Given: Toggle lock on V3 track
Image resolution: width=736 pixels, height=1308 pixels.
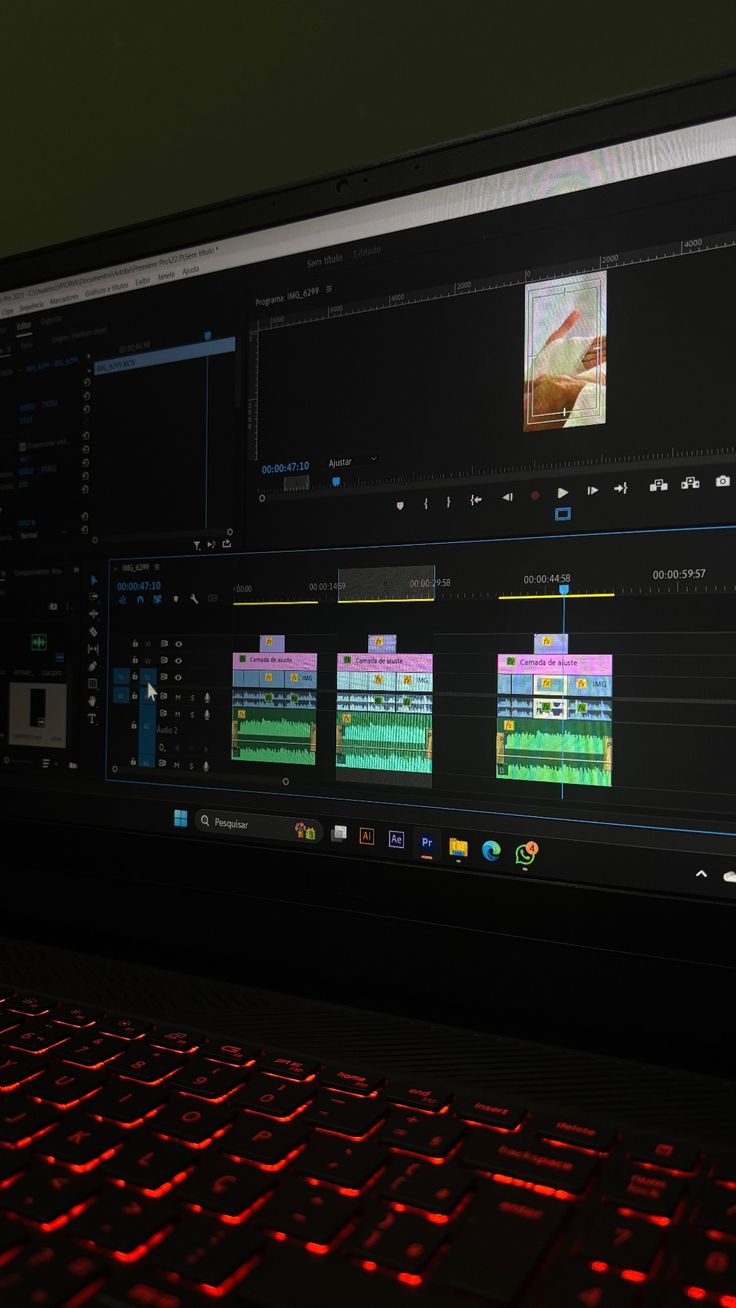Looking at the screenshot, I should [x=134, y=644].
